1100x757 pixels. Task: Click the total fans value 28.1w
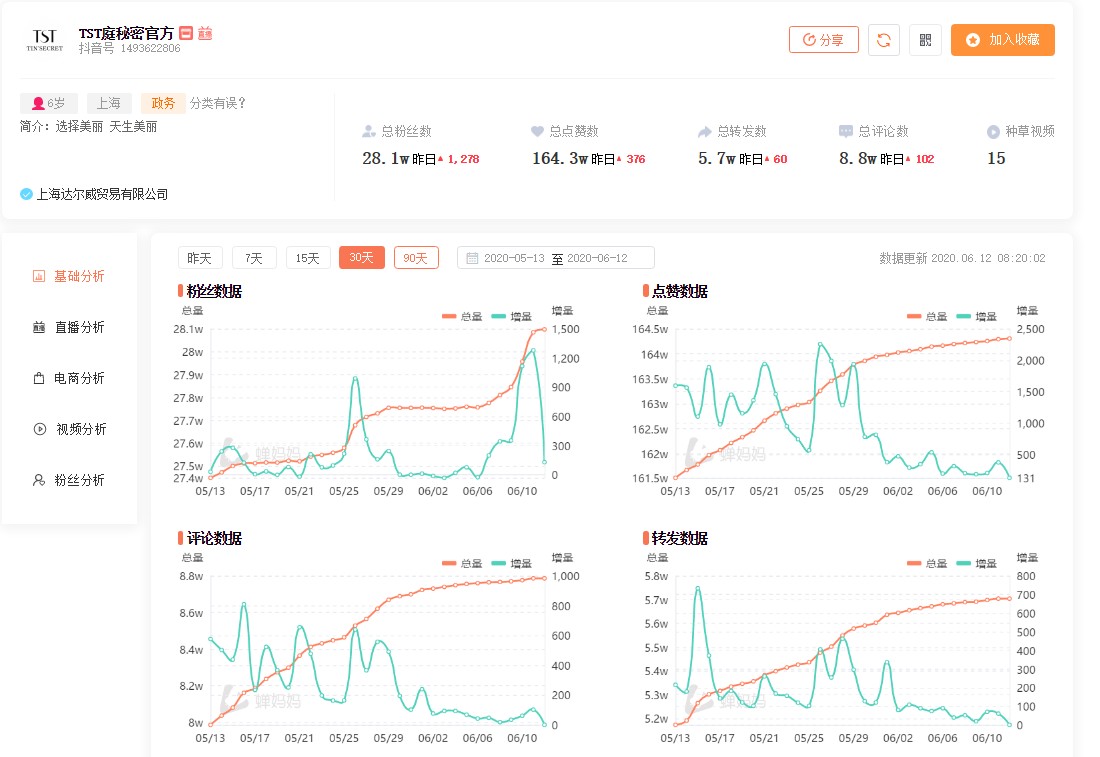(386, 159)
